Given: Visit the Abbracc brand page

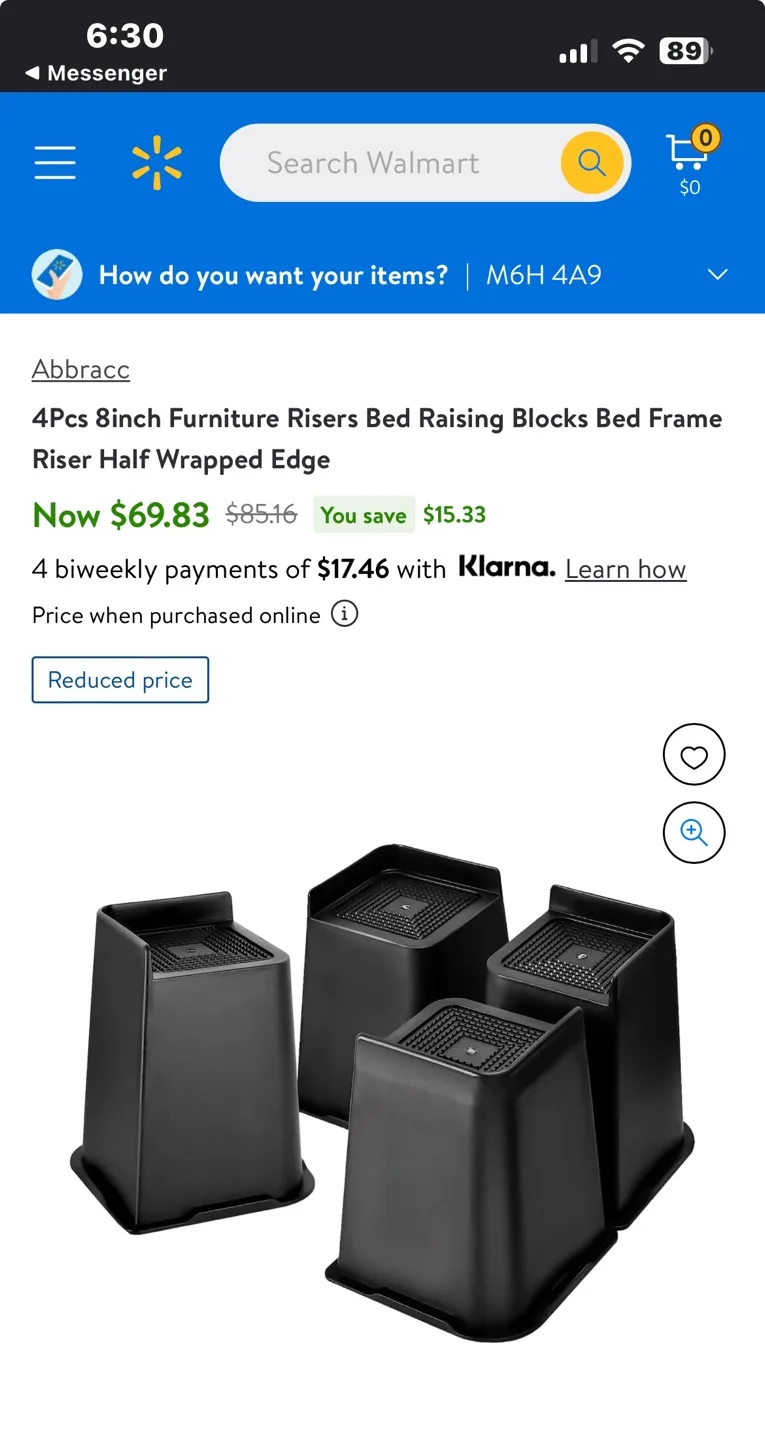Looking at the screenshot, I should 80,369.
